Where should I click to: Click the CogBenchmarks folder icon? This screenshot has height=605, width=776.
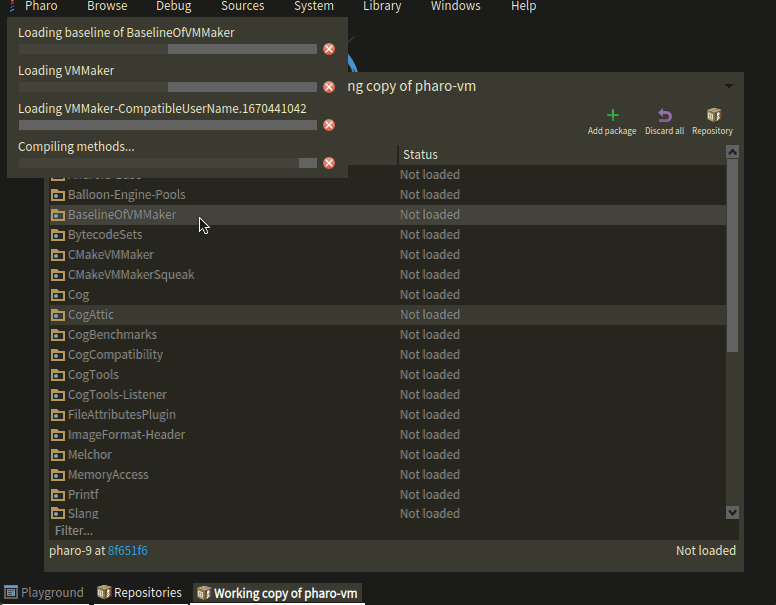pos(58,335)
